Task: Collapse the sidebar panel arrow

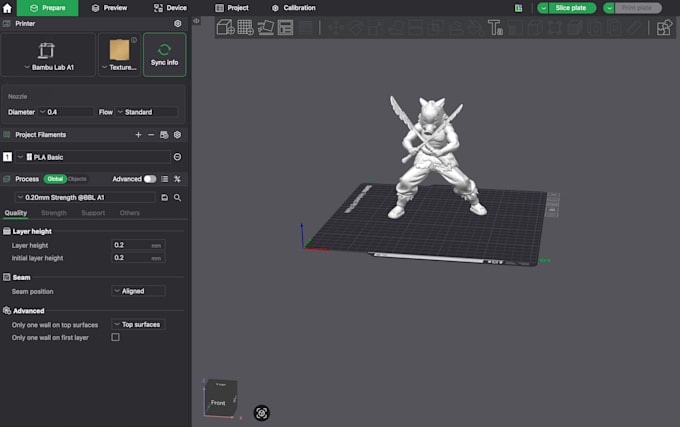Action: pyautogui.click(x=196, y=21)
